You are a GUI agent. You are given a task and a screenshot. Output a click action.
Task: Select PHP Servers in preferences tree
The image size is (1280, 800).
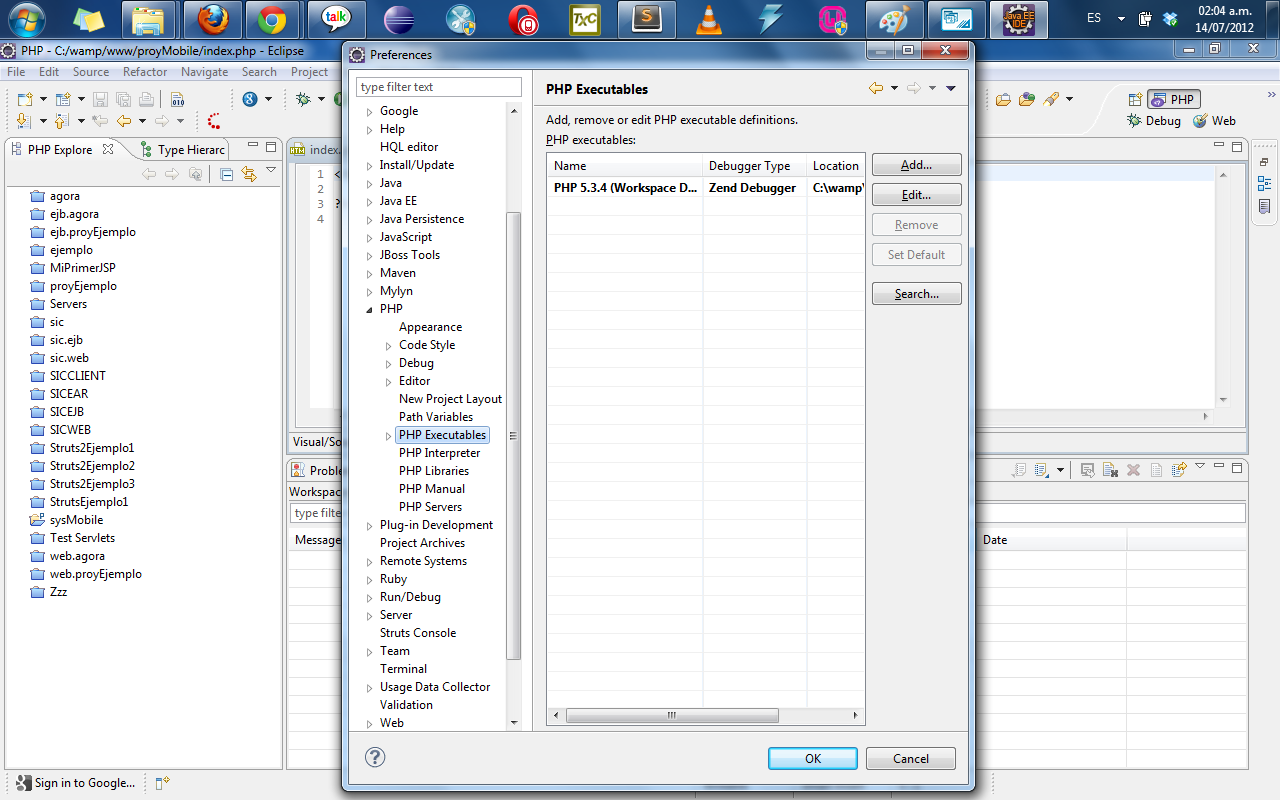[430, 507]
